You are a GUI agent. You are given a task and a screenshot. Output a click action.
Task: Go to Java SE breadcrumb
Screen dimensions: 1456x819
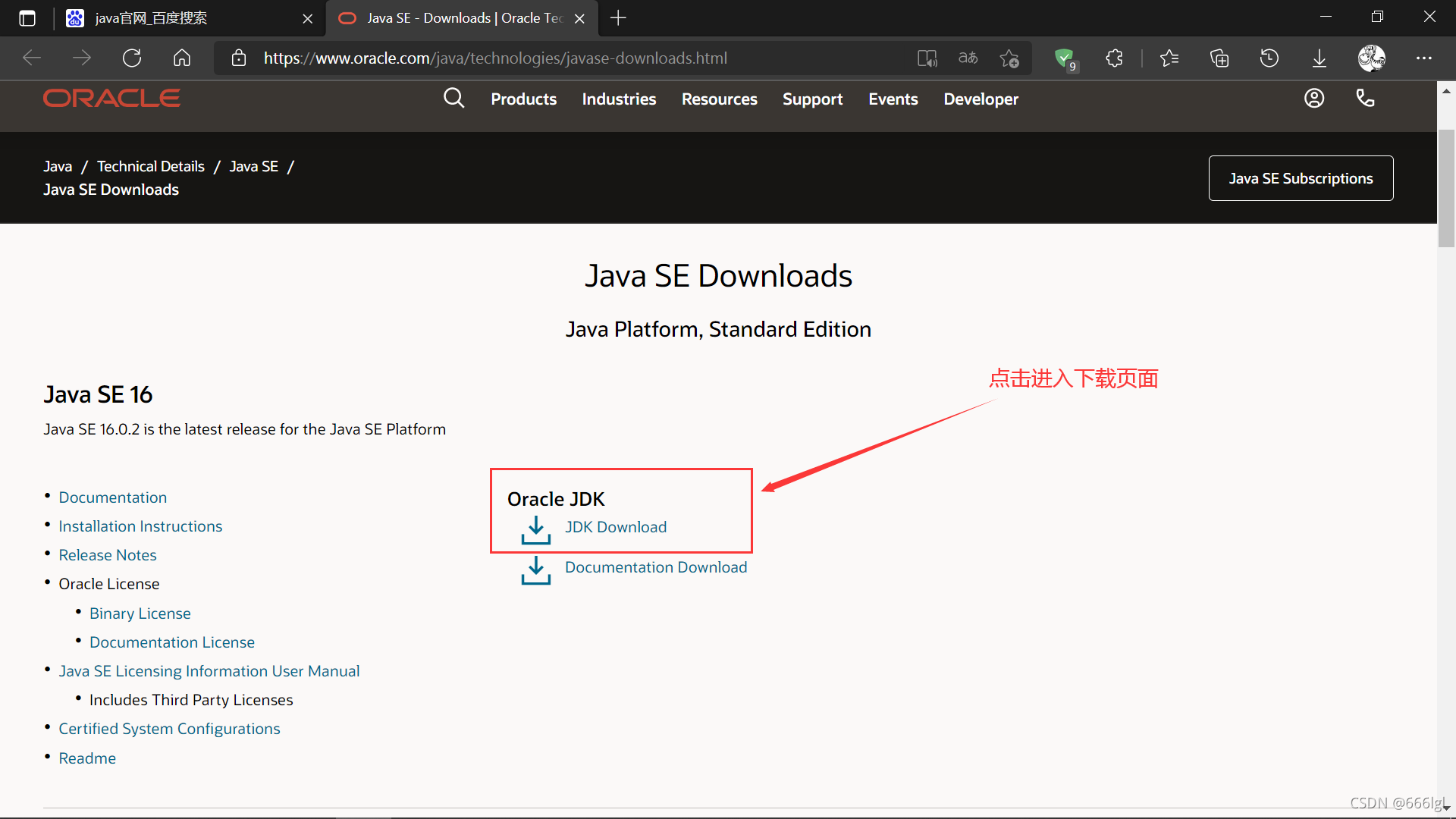(253, 166)
